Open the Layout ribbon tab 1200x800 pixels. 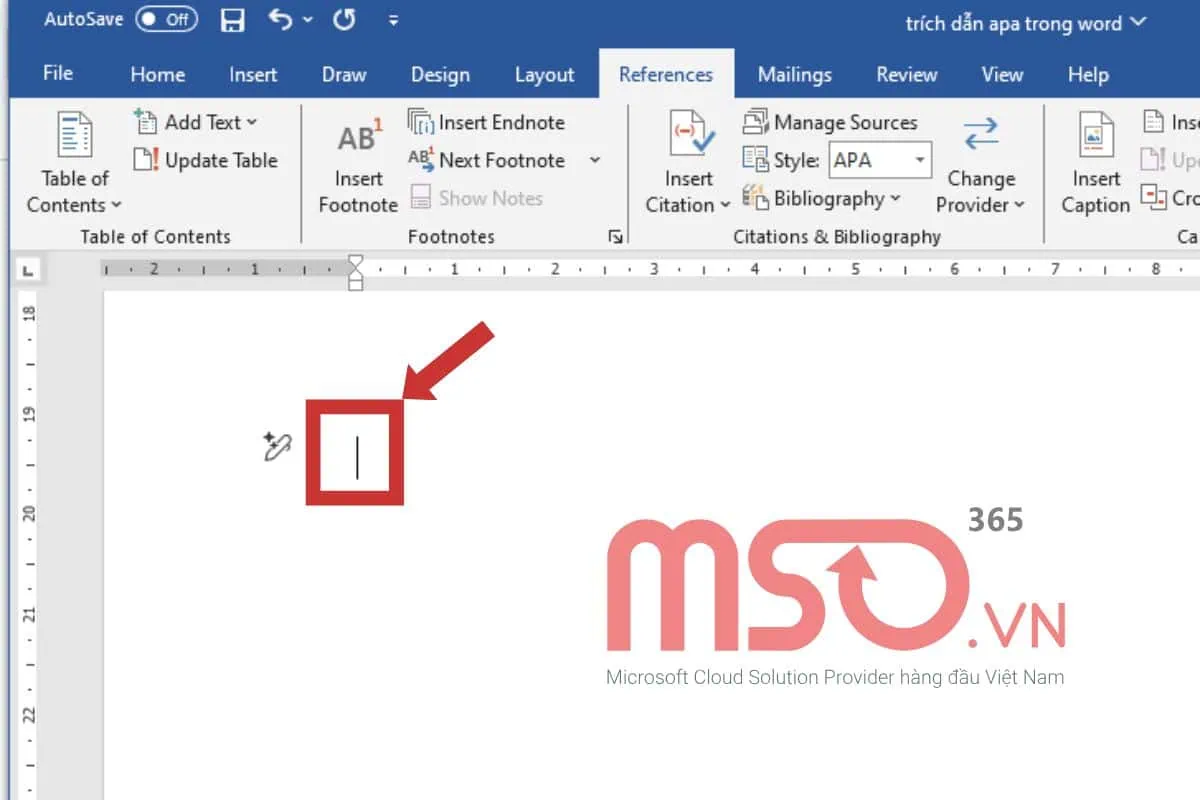coord(544,75)
